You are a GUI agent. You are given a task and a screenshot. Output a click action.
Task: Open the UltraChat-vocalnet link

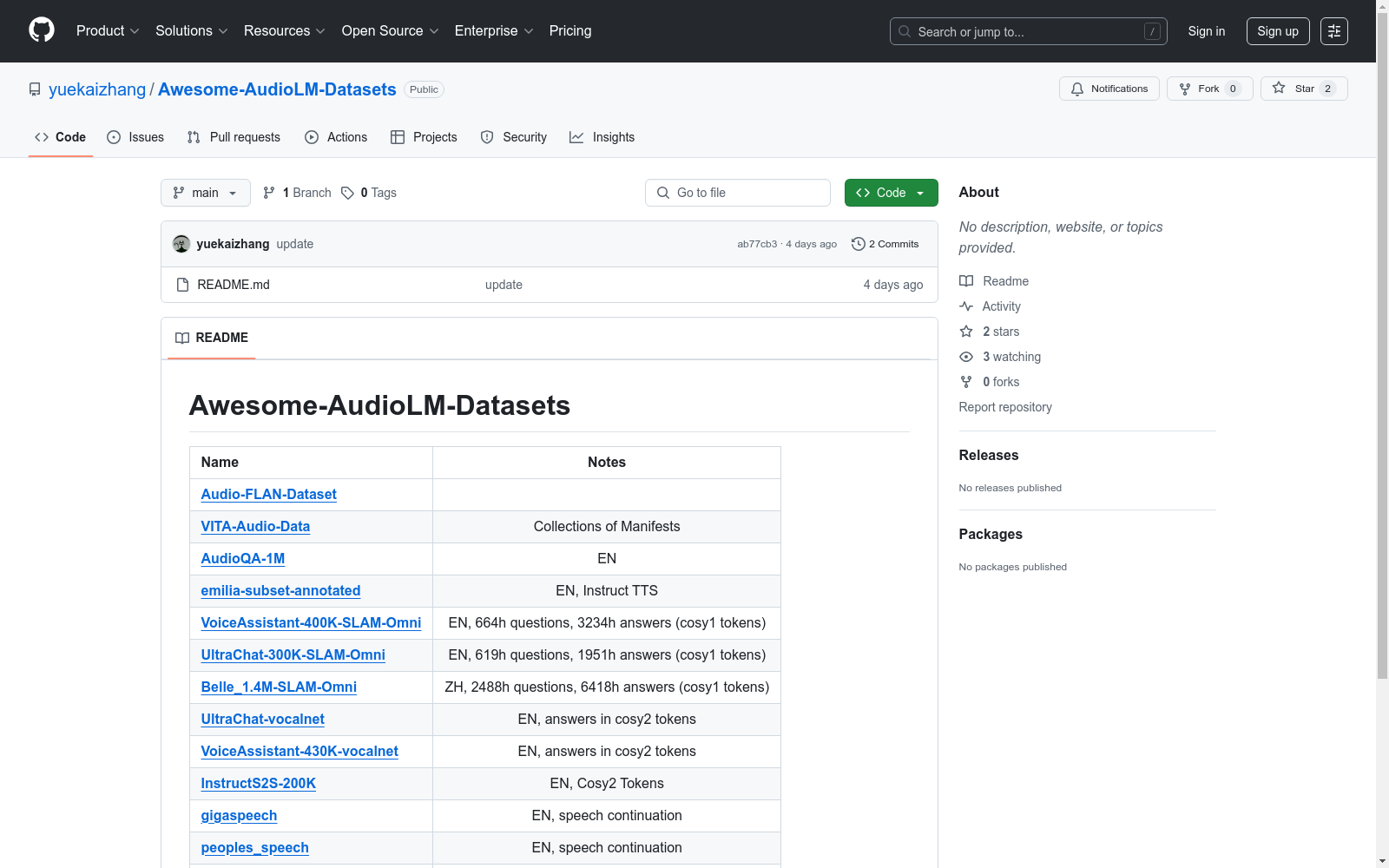click(x=263, y=719)
